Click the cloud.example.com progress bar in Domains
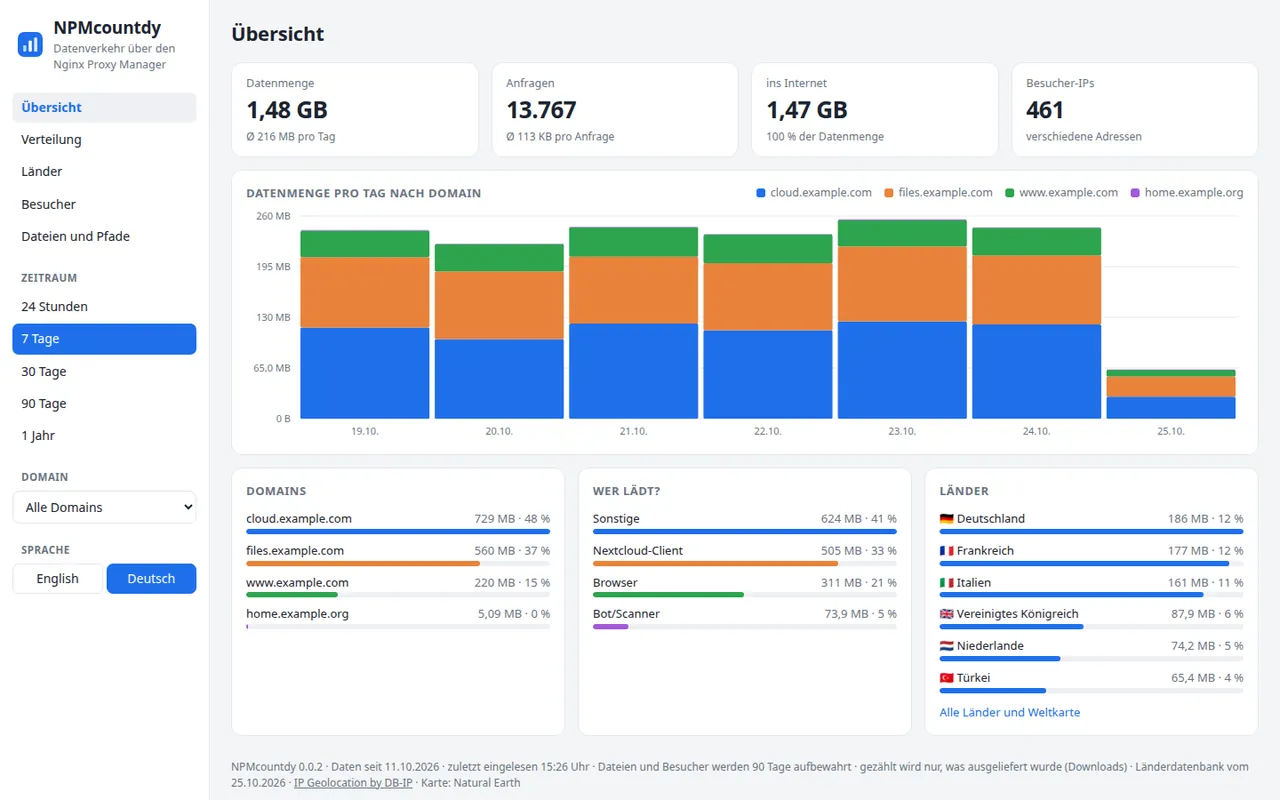The image size is (1280, 800). point(398,532)
